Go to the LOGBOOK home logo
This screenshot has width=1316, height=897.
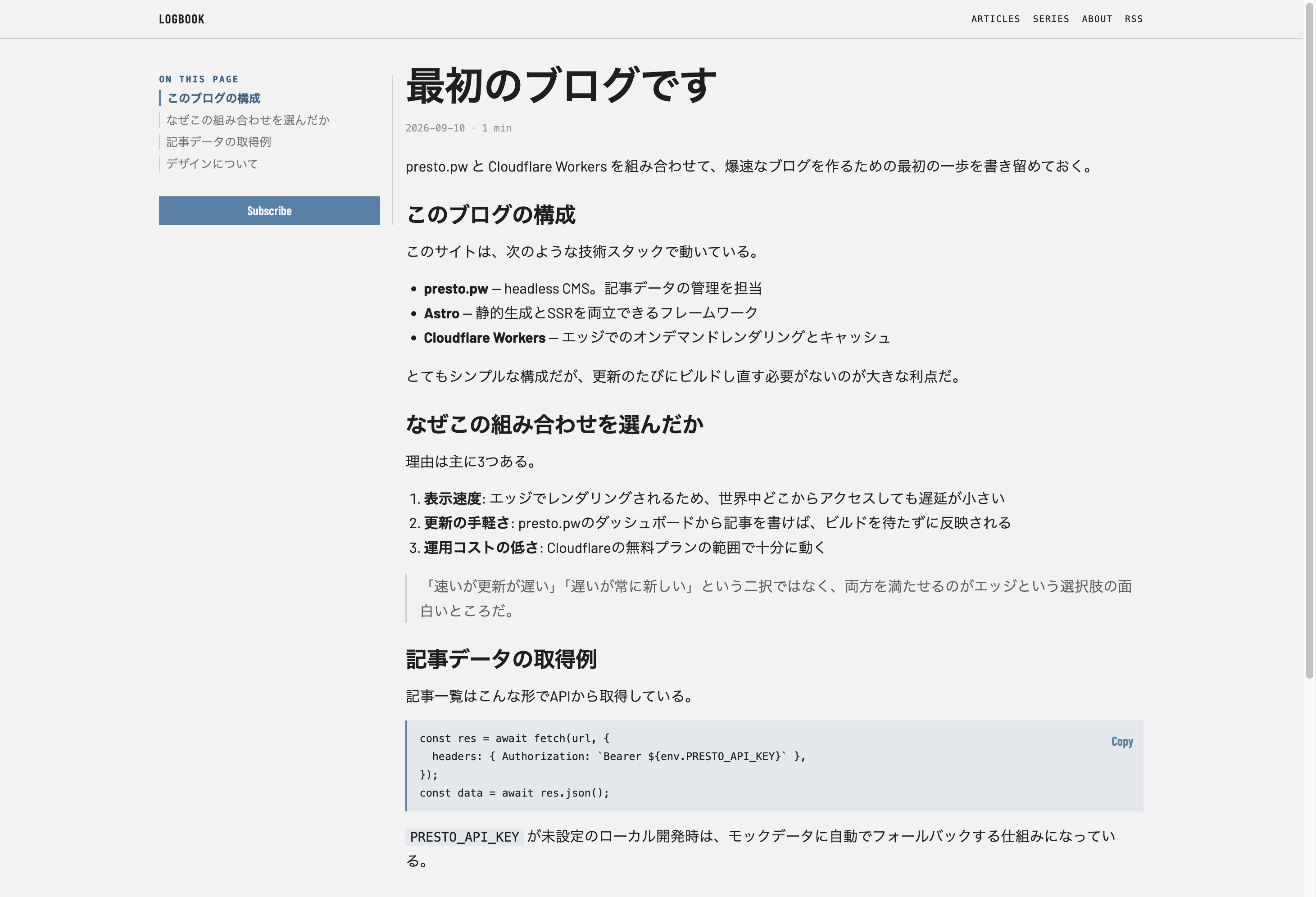181,19
